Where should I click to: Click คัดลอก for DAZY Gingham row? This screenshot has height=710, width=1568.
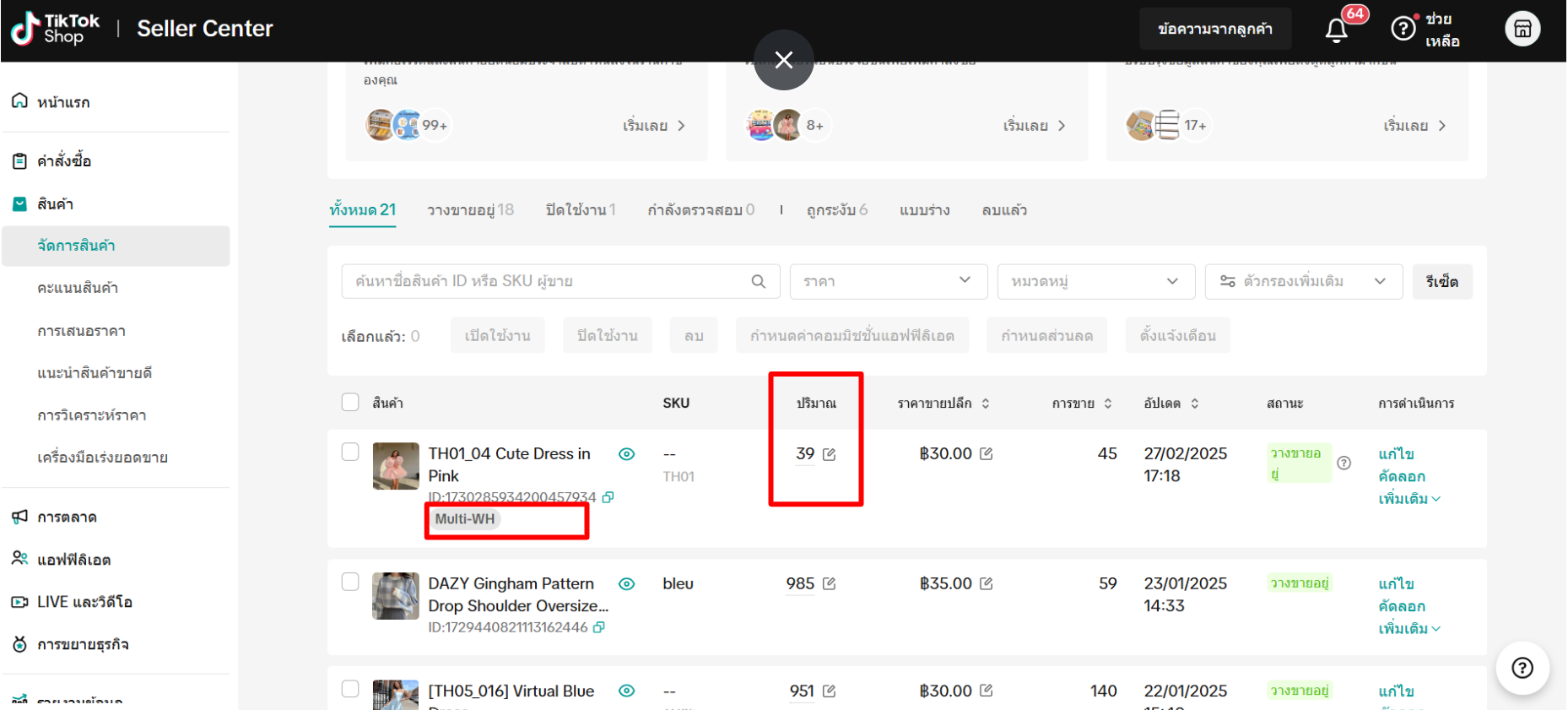click(x=1402, y=606)
